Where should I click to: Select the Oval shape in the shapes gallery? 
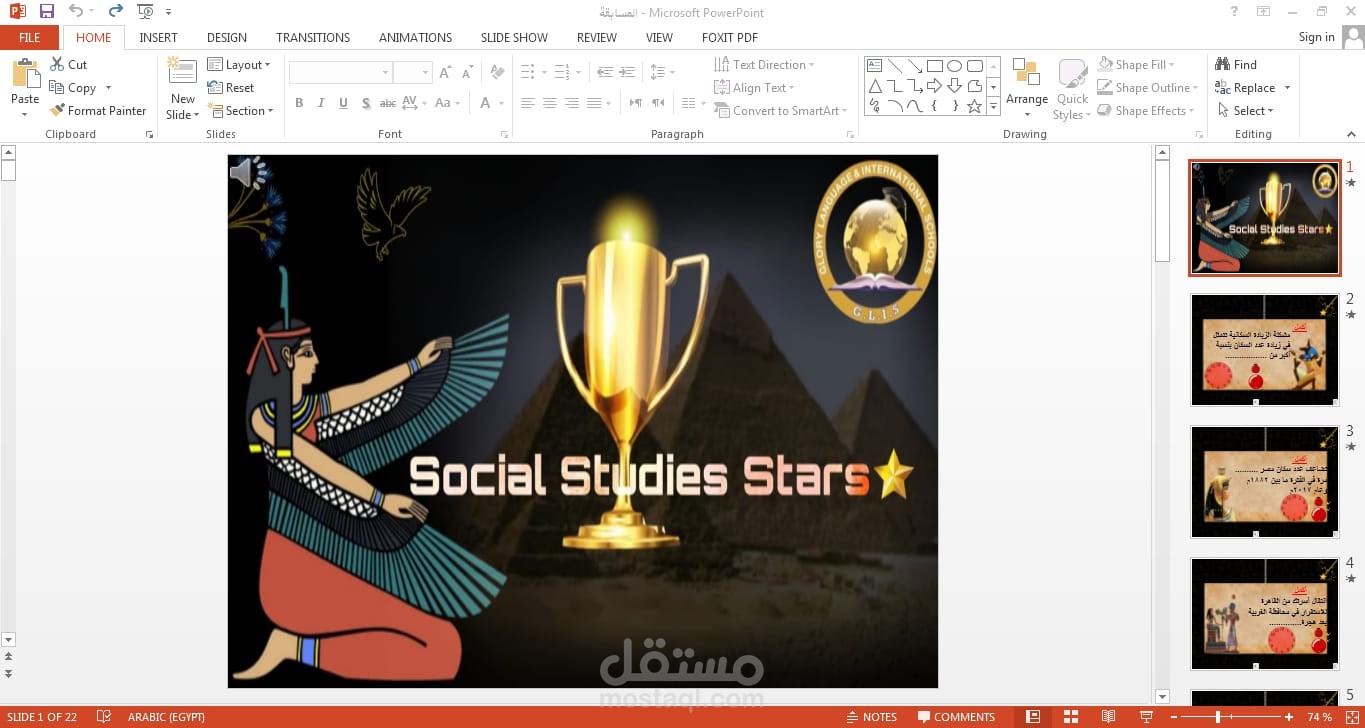tap(954, 66)
